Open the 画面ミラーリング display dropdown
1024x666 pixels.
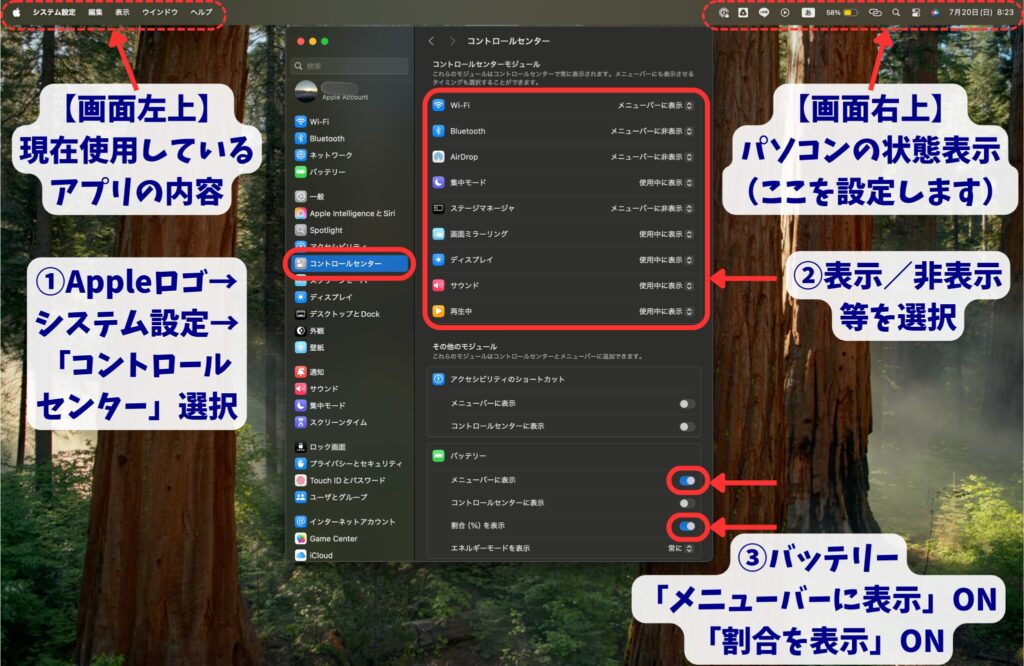(665, 234)
